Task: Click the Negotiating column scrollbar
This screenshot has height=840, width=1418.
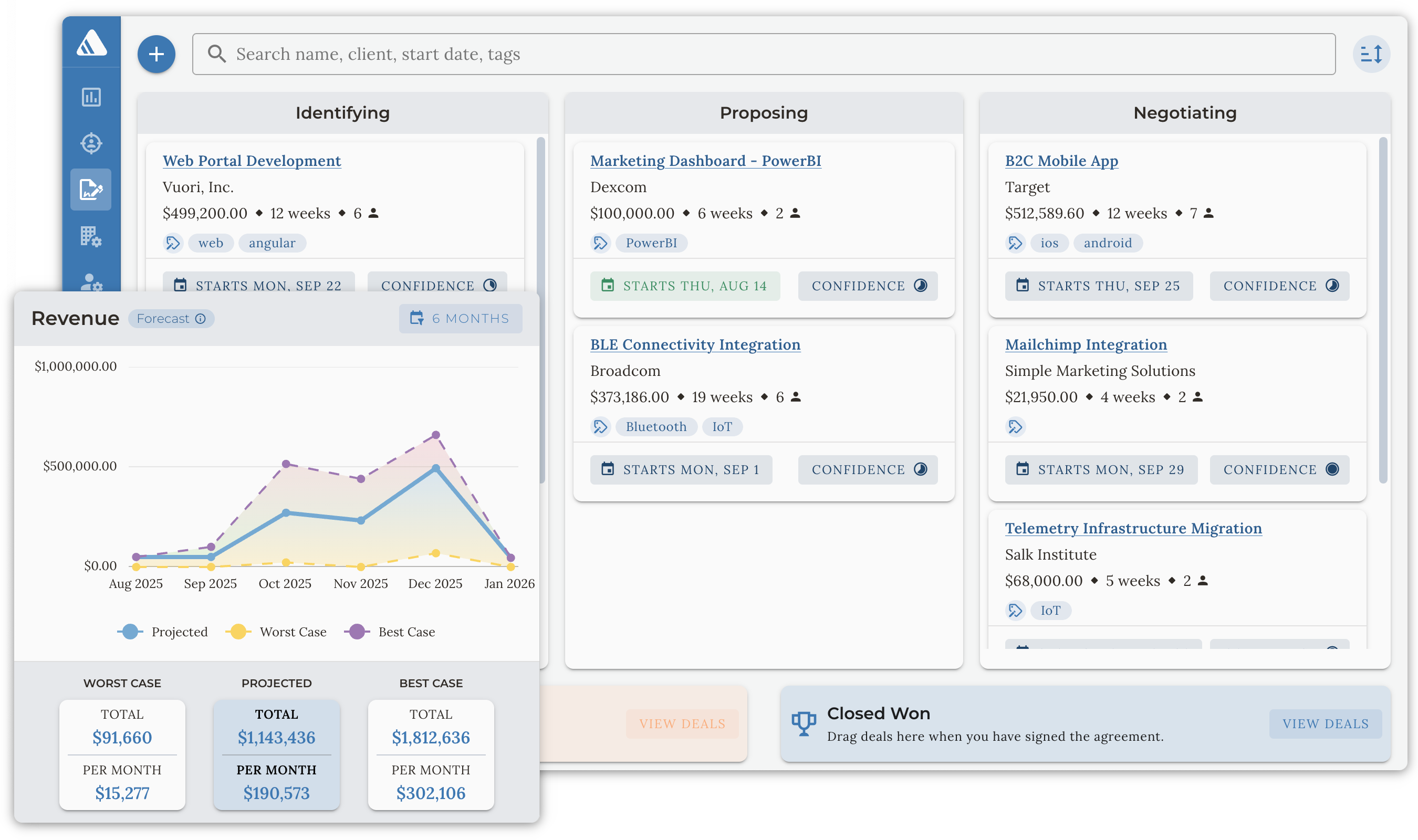Action: coord(1383,310)
